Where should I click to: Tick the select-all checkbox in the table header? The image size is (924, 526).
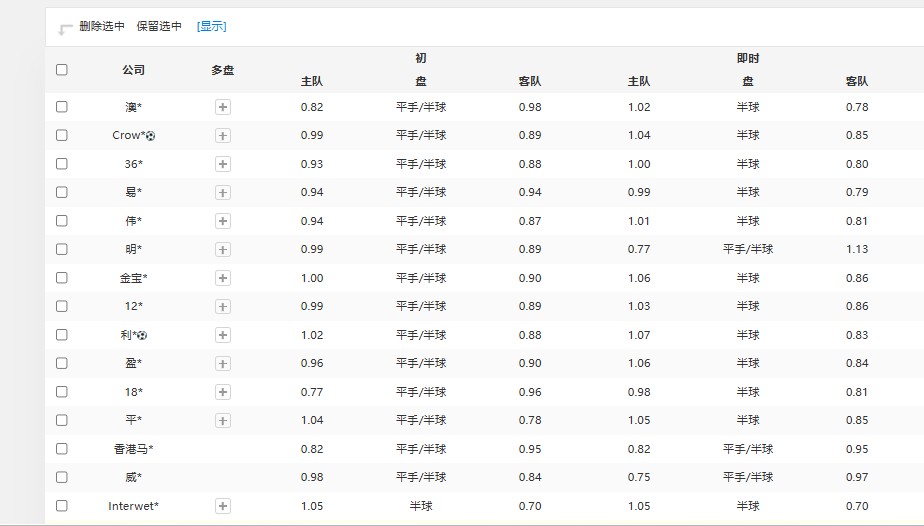point(62,70)
